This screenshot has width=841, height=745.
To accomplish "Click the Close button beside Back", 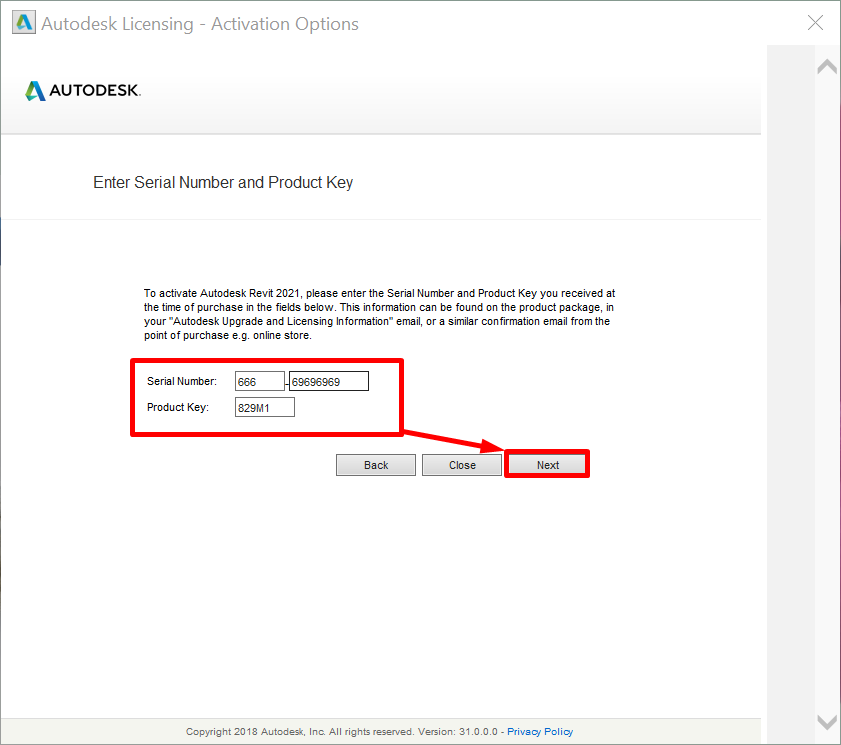I will (462, 465).
